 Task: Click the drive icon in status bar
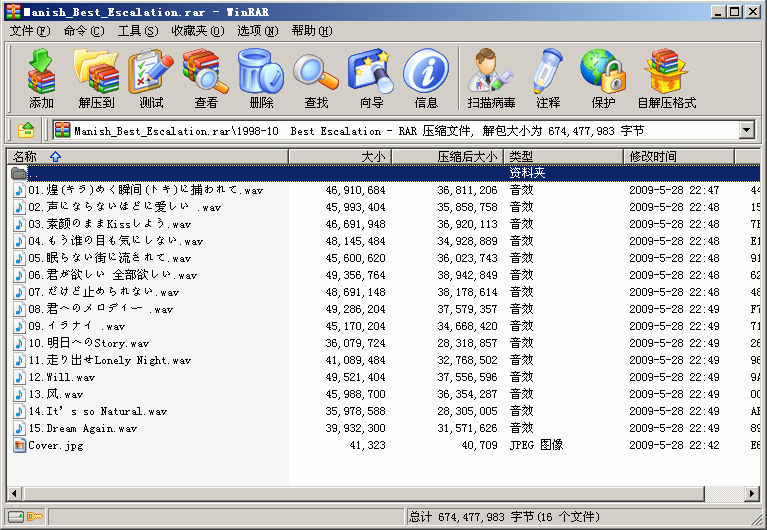(x=16, y=517)
